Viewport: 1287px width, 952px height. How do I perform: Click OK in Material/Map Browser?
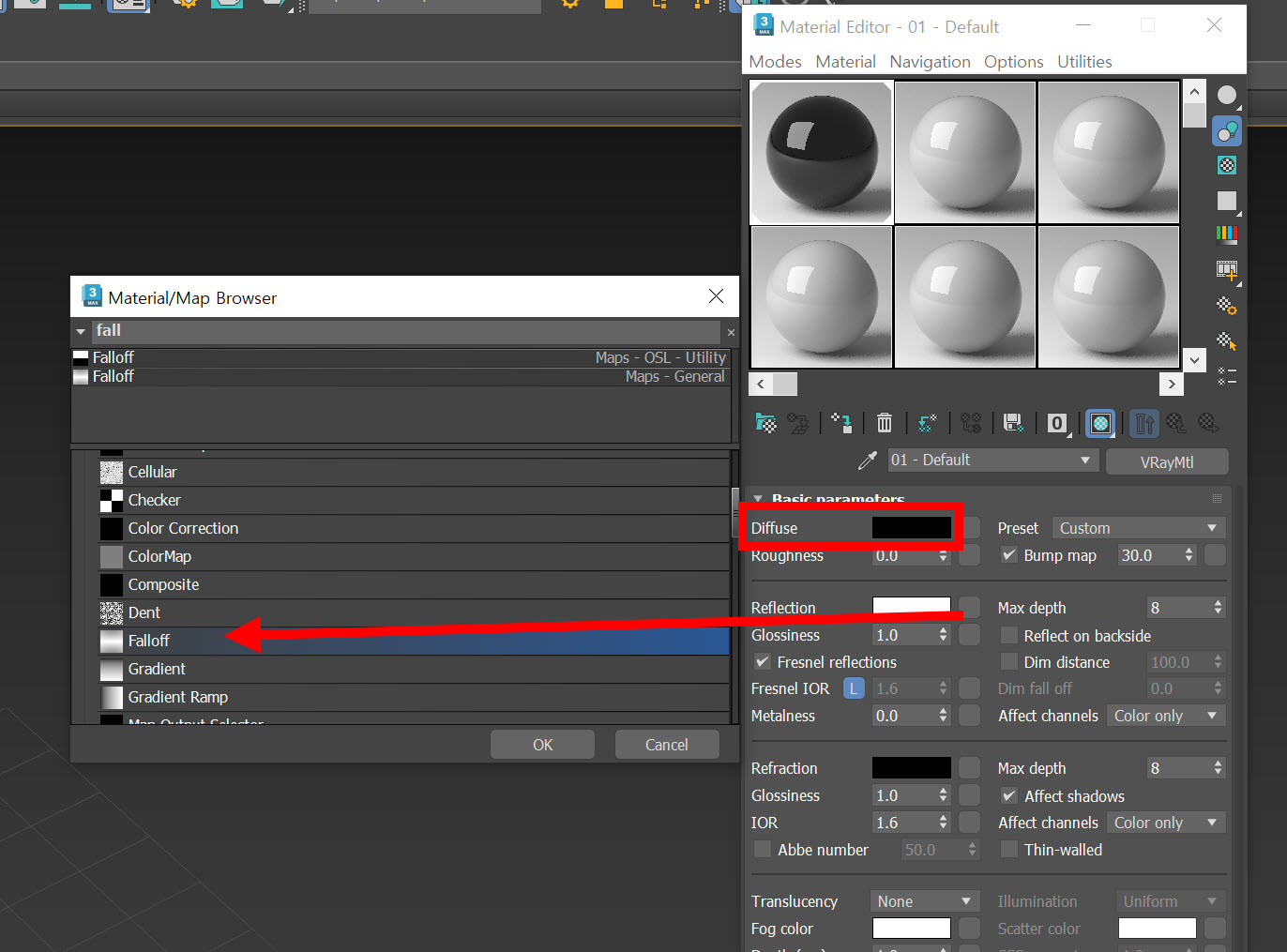point(542,745)
